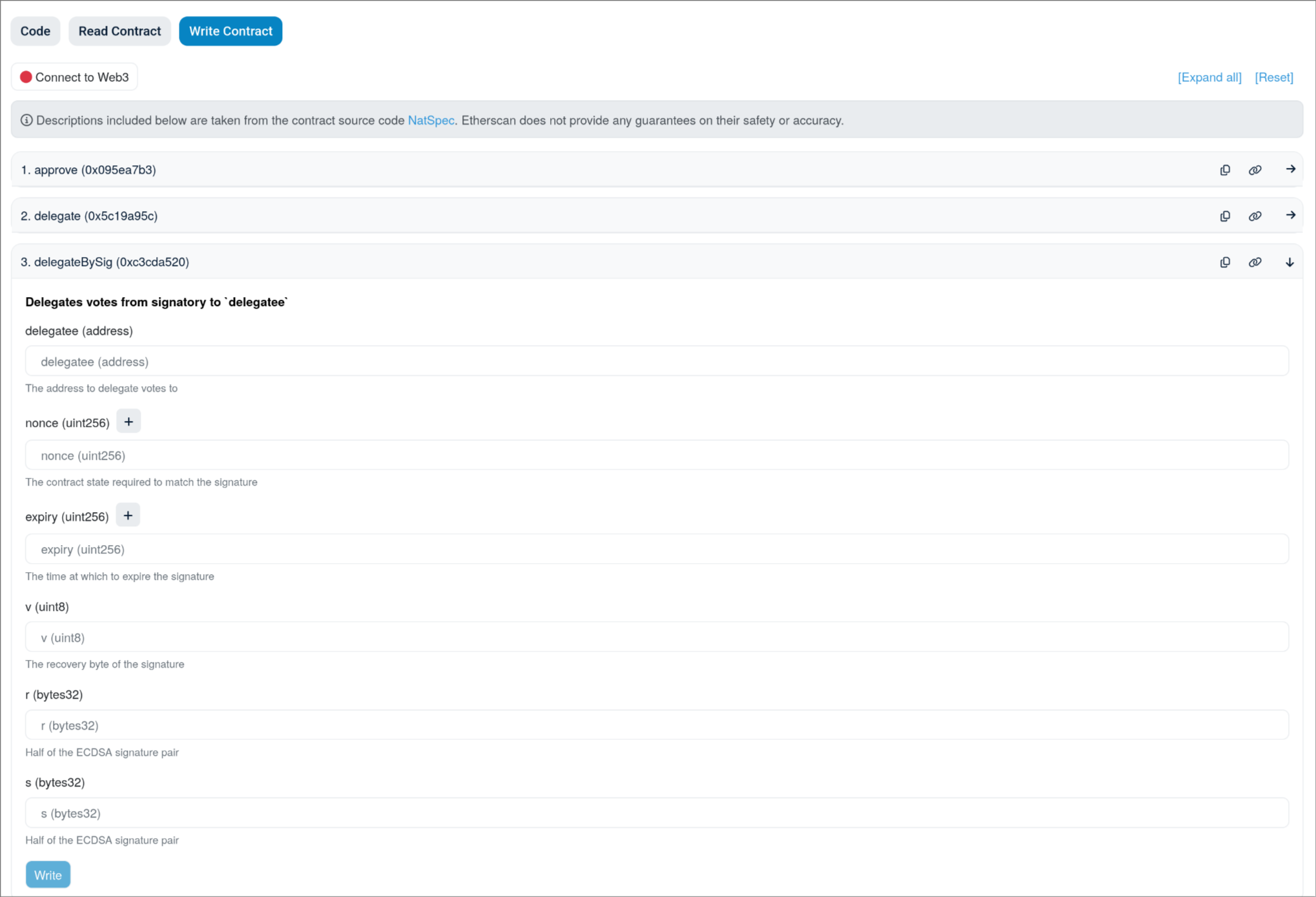The image size is (1316, 897).
Task: Click the Write button for delegateBySig
Action: click(x=48, y=874)
